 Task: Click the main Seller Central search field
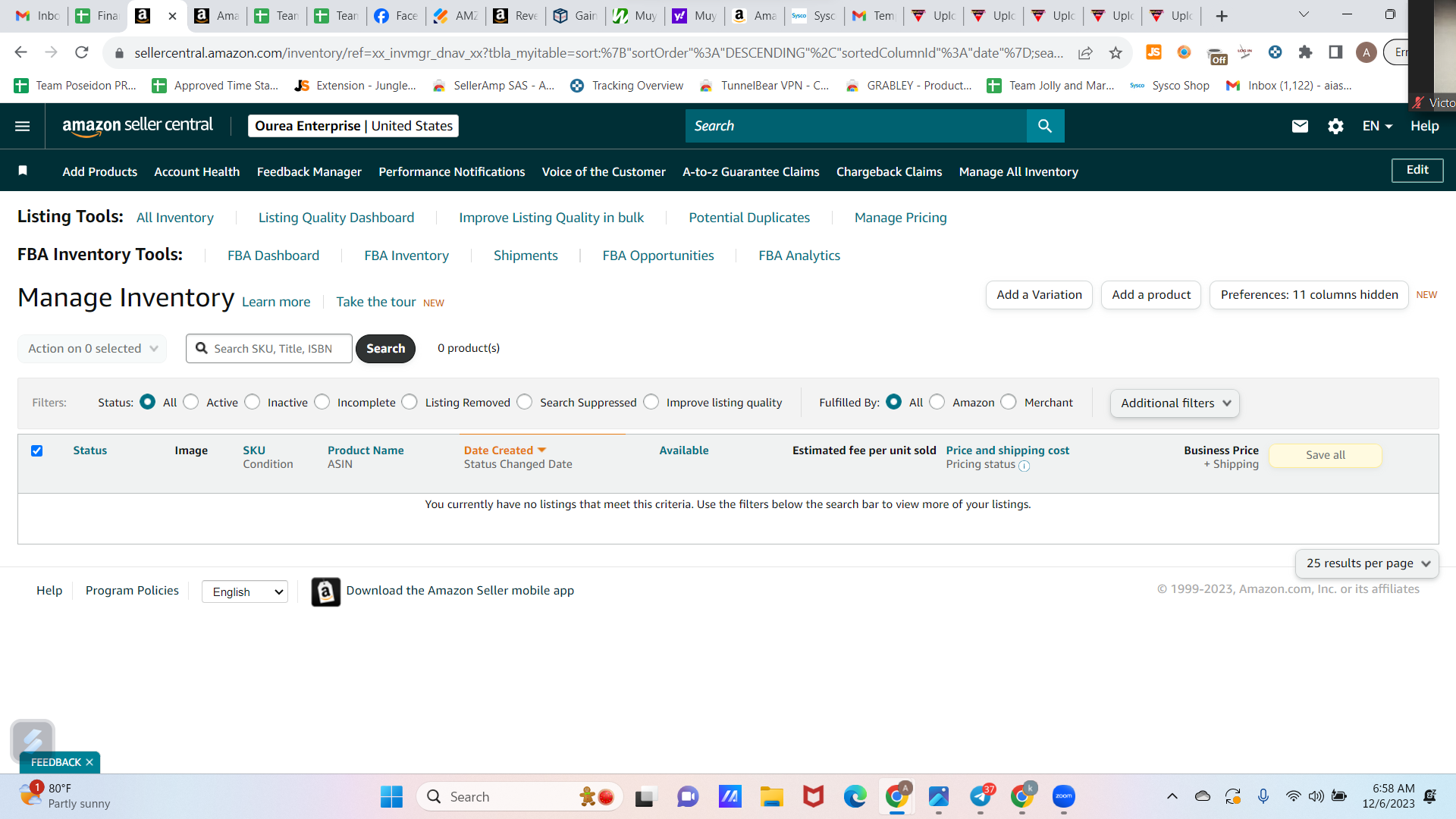(856, 126)
